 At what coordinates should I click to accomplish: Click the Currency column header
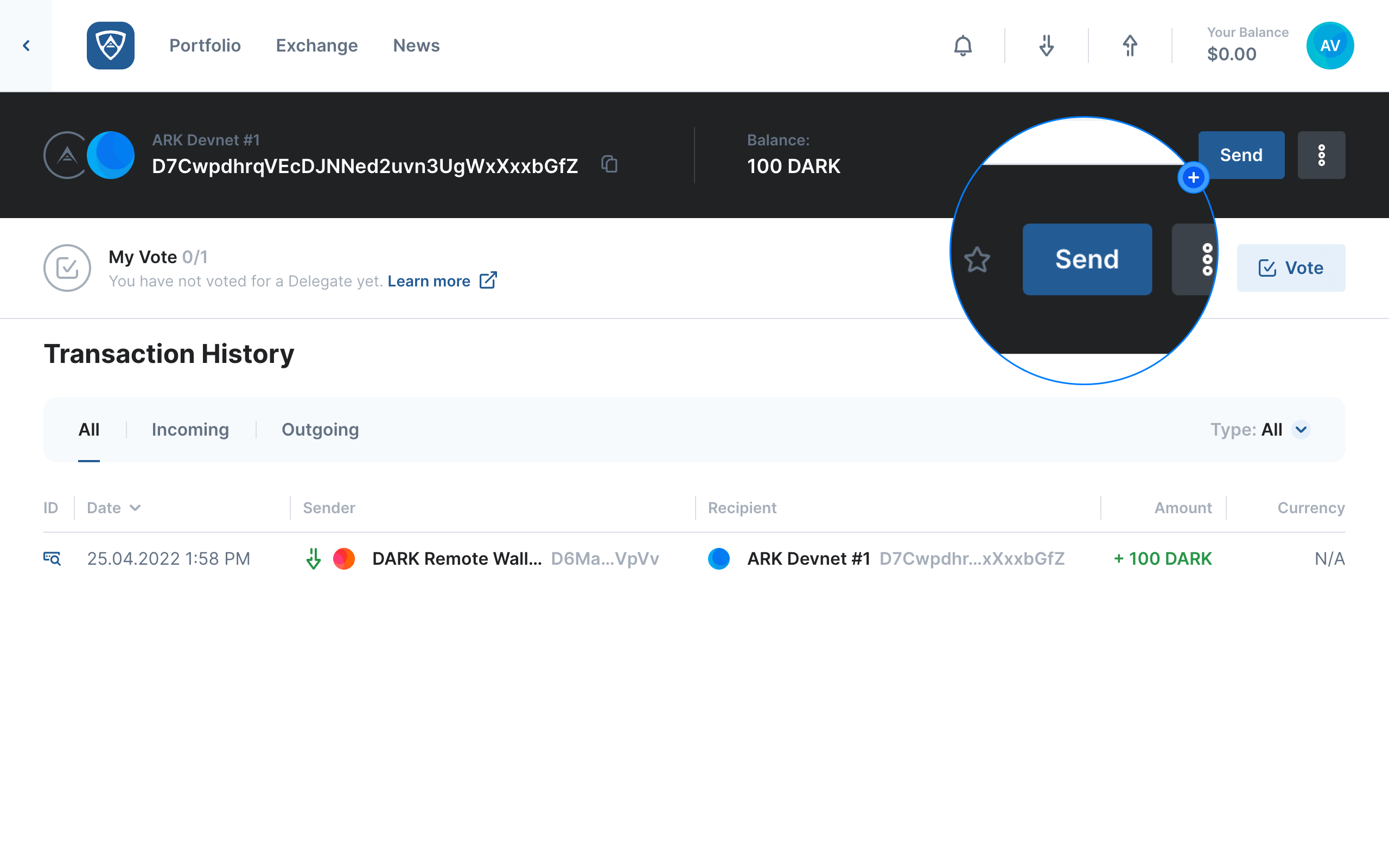click(x=1311, y=508)
